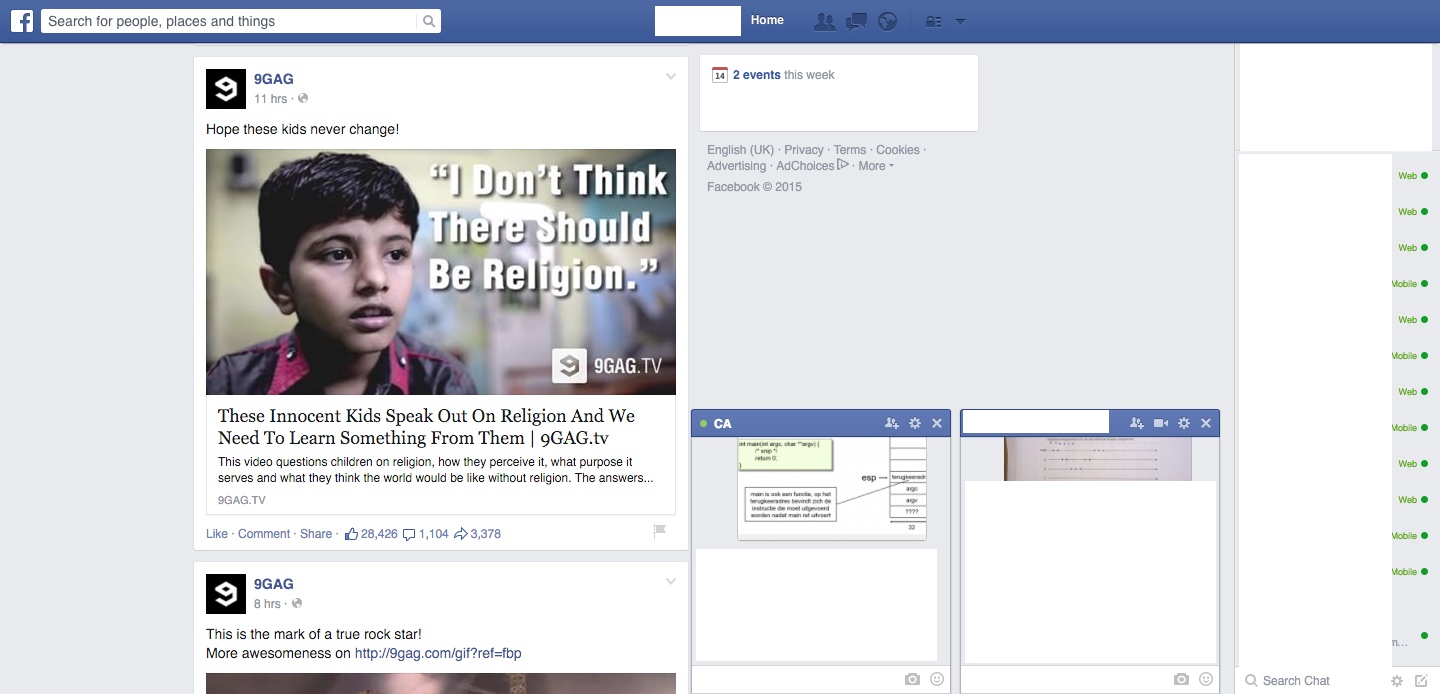The height and width of the screenshot is (694, 1440).
Task: Open the Messages icon in the top bar
Action: click(856, 21)
